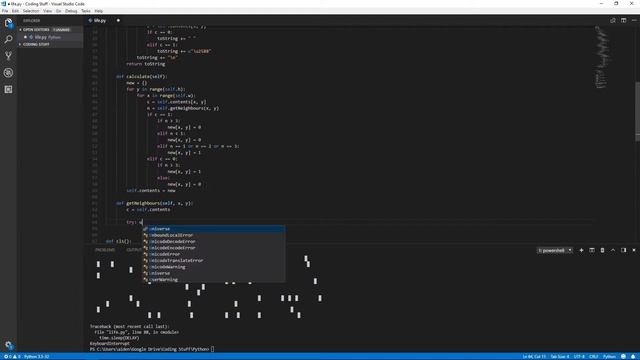The height and width of the screenshot is (360, 640).
Task: Select the powershell terminal dropdown
Action: coord(555,250)
